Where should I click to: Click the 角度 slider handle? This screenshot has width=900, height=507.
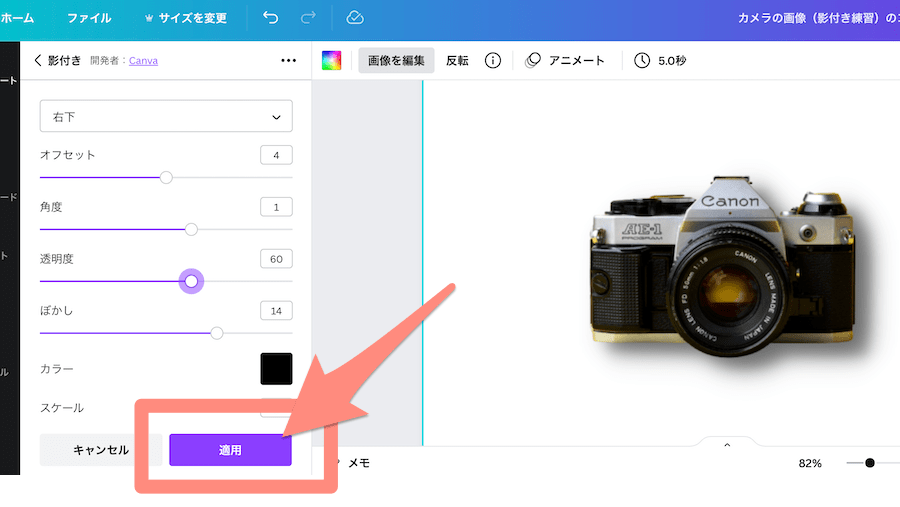coord(191,230)
